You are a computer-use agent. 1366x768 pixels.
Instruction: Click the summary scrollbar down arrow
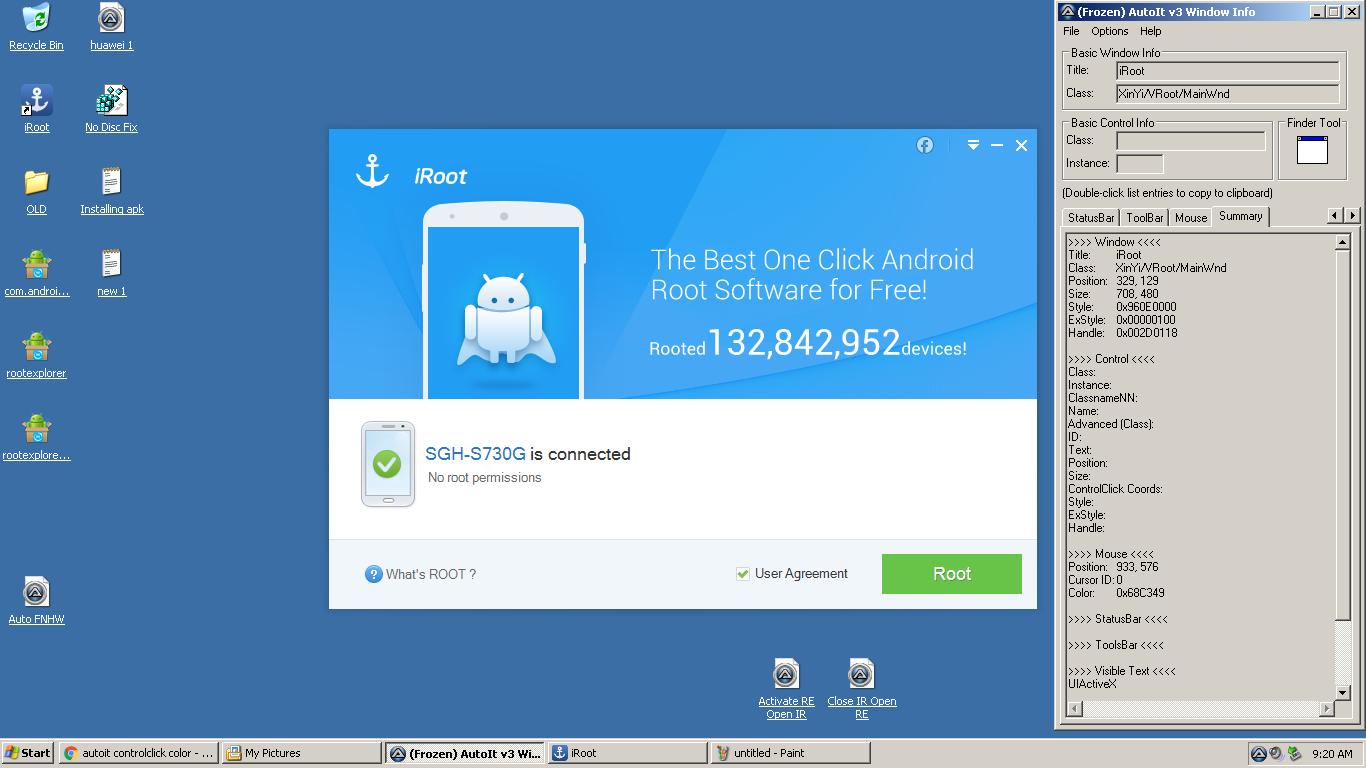[1343, 693]
